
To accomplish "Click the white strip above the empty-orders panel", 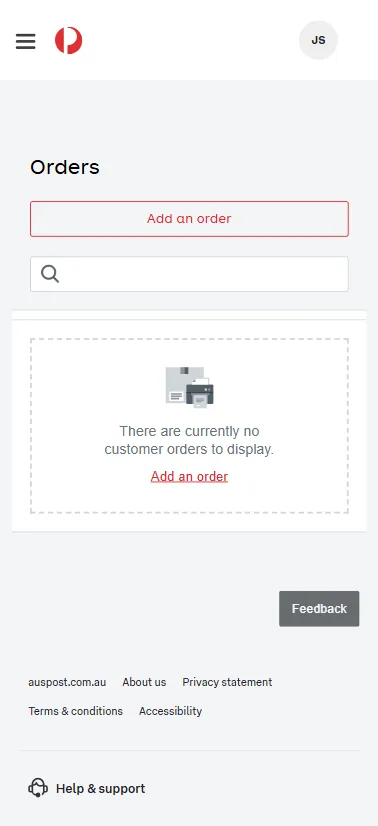I will [x=189, y=315].
